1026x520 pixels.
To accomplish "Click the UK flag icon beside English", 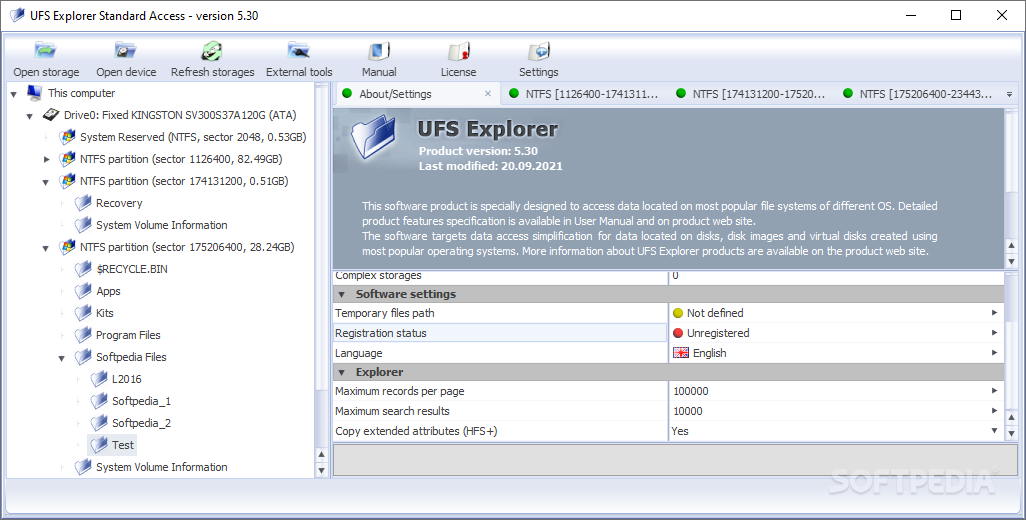I will coord(681,353).
